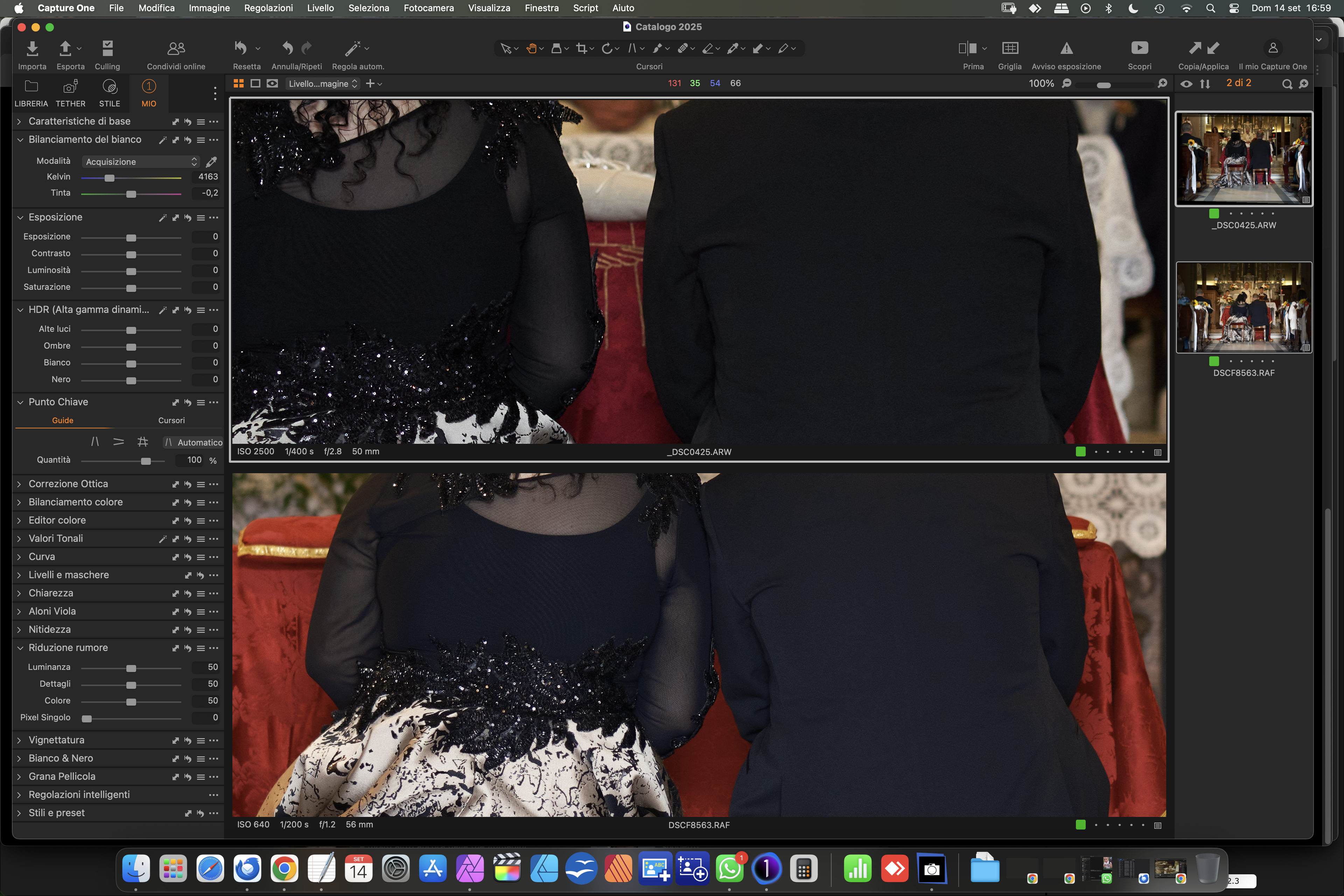Click the Automatico keystone button
1344x896 pixels.
(193, 442)
